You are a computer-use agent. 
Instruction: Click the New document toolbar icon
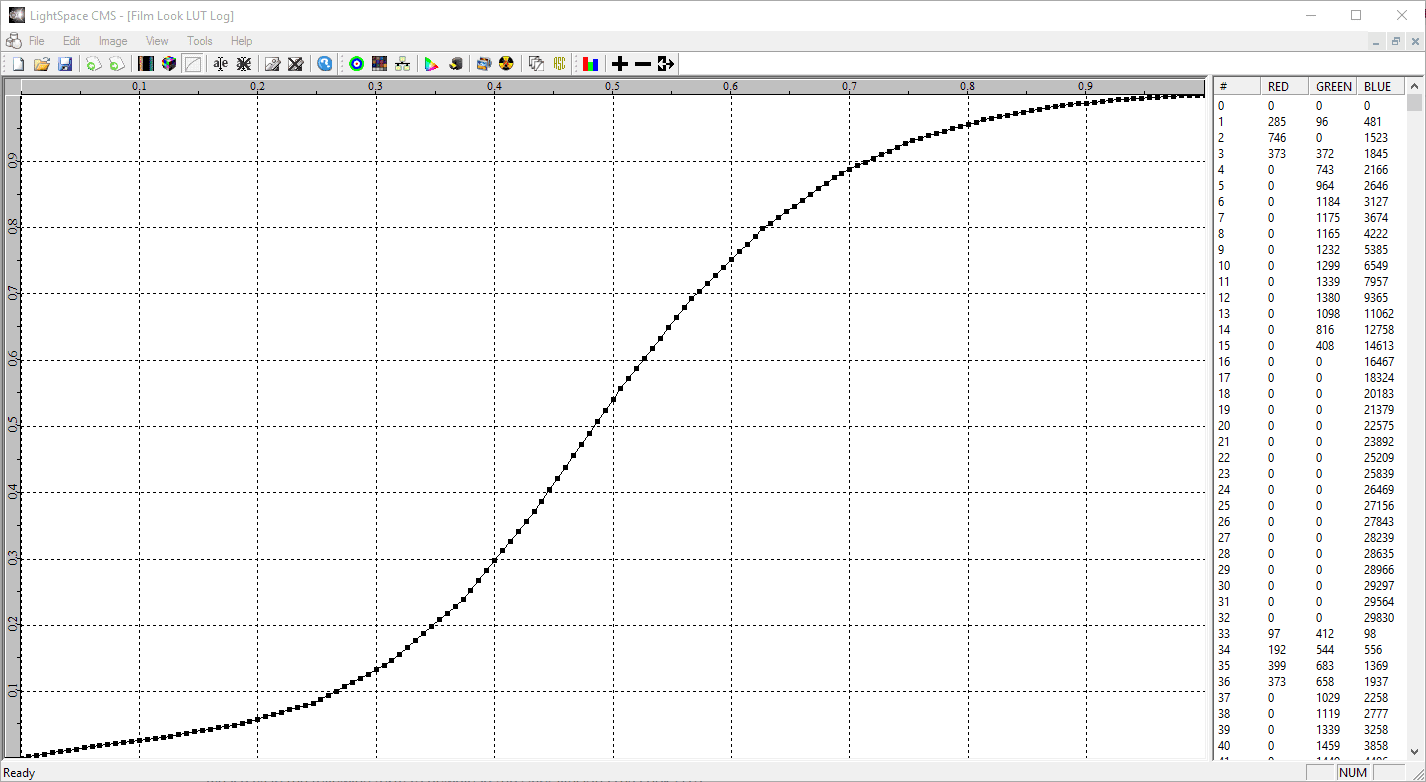(18, 64)
